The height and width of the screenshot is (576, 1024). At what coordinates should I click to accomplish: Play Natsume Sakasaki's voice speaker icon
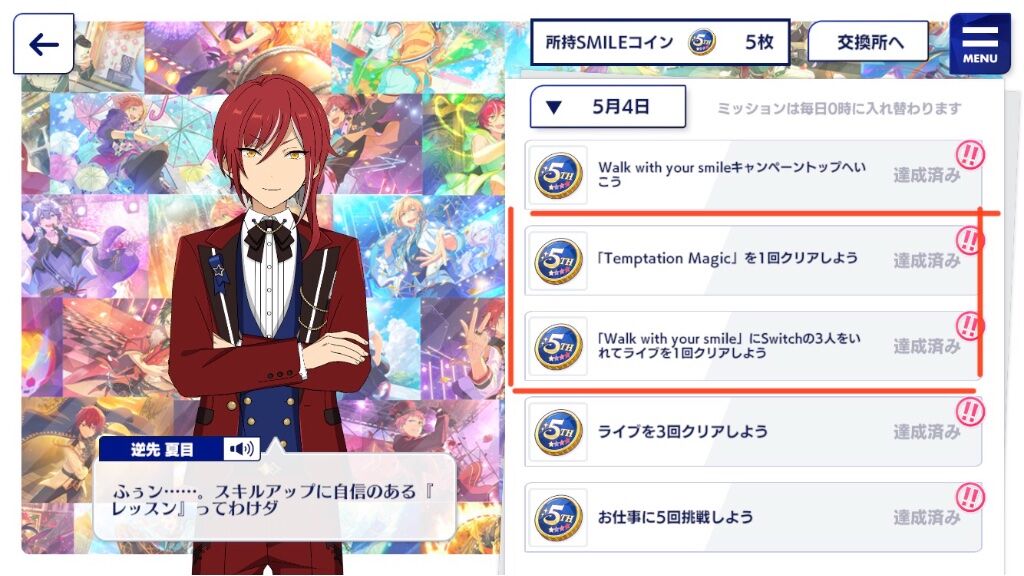242,449
